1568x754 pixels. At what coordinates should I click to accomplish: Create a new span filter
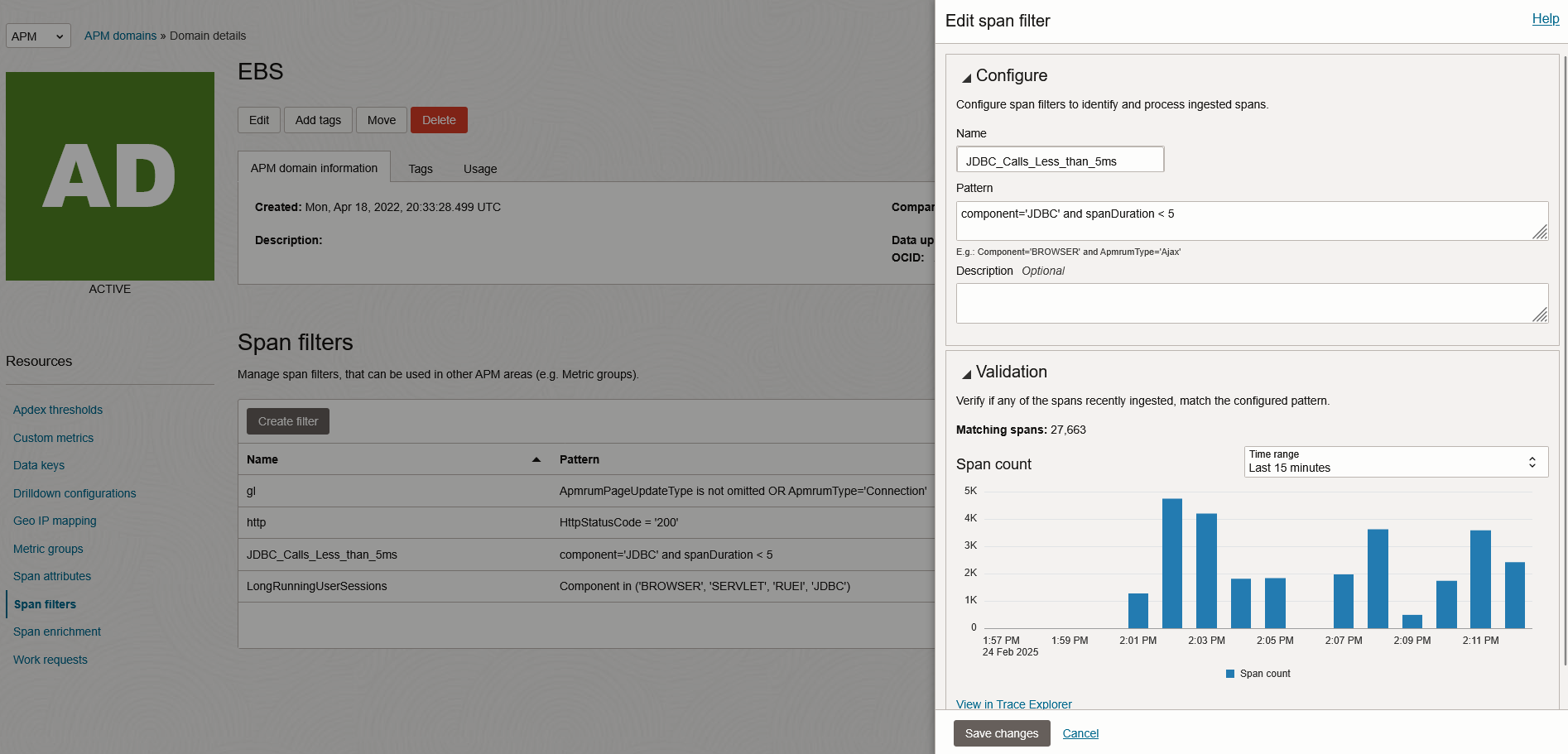pyautogui.click(x=287, y=421)
